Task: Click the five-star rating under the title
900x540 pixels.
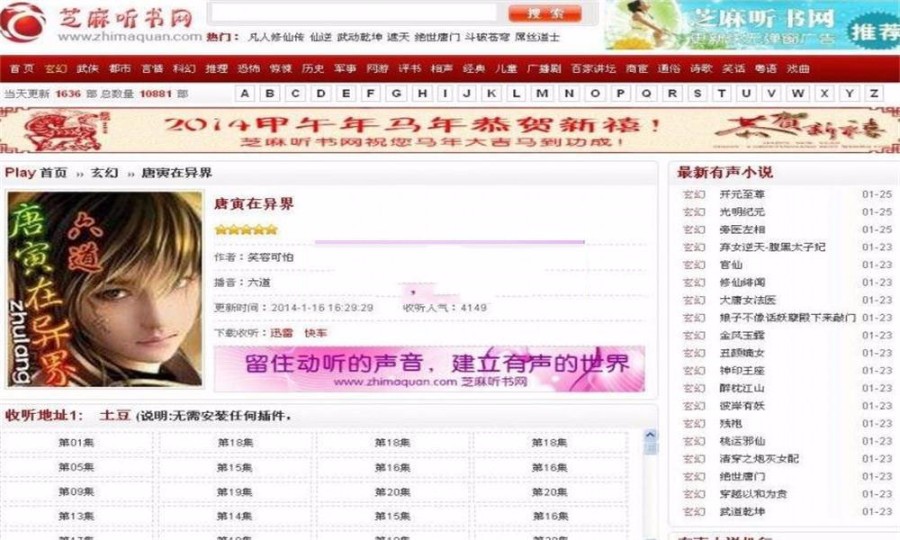Action: [x=246, y=230]
